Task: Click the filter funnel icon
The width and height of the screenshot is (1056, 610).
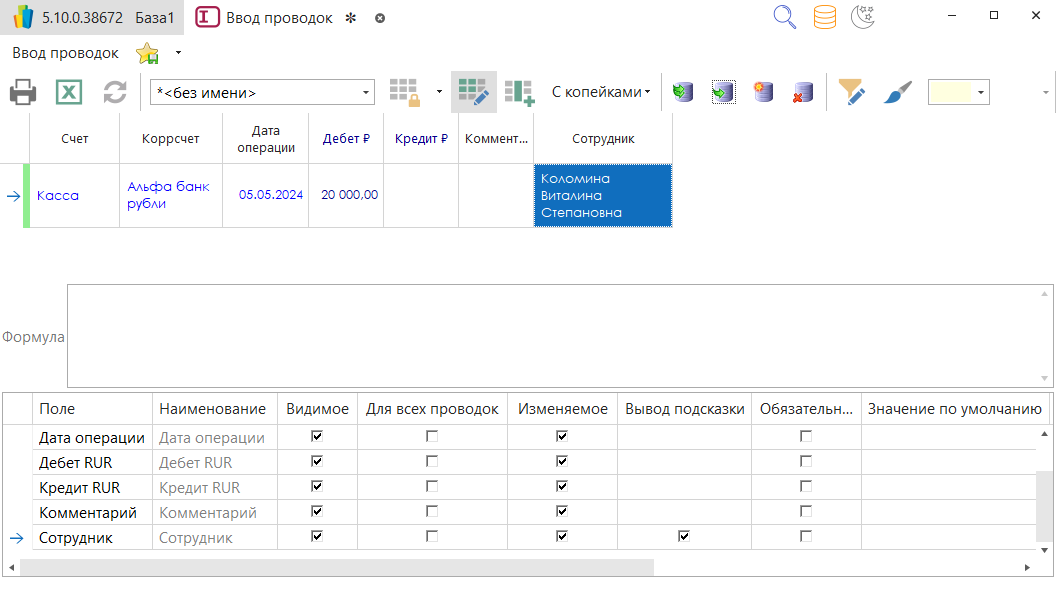Action: [x=851, y=93]
